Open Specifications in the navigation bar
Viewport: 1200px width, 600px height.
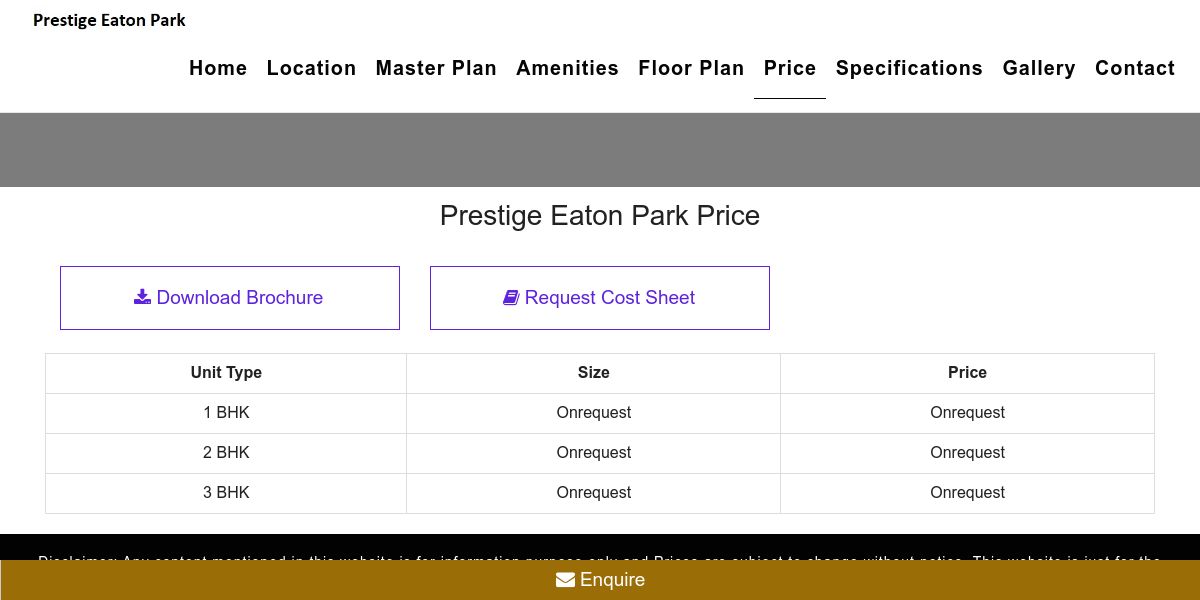(909, 68)
